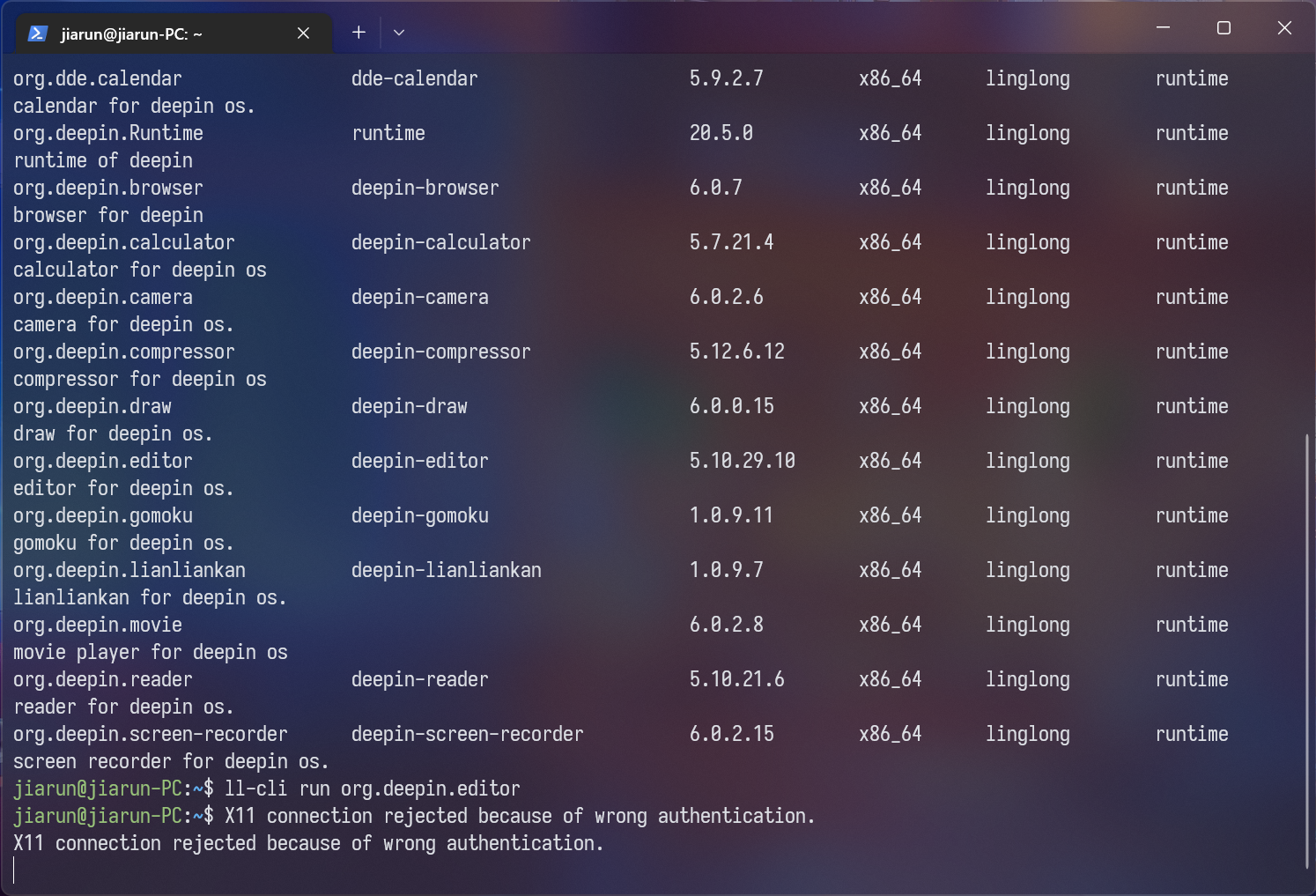Open a new terminal tab
The height and width of the screenshot is (896, 1316).
(359, 33)
